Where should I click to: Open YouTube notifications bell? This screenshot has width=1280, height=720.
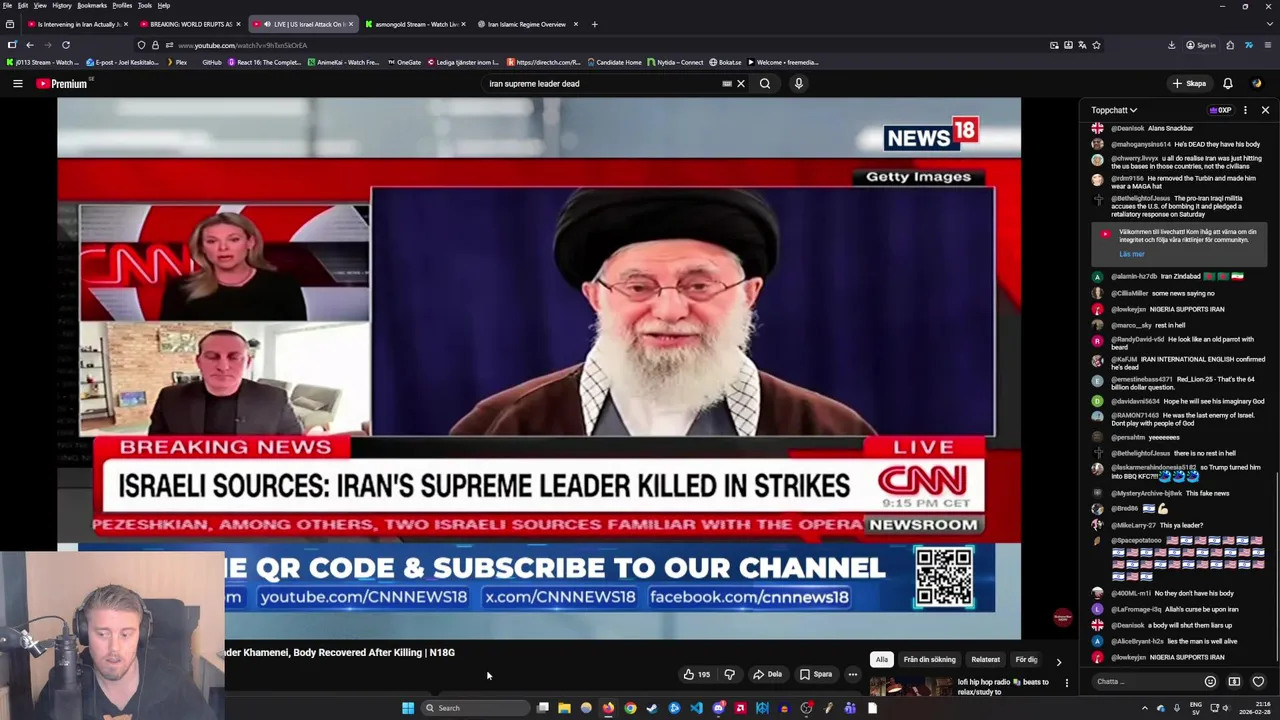(1228, 84)
